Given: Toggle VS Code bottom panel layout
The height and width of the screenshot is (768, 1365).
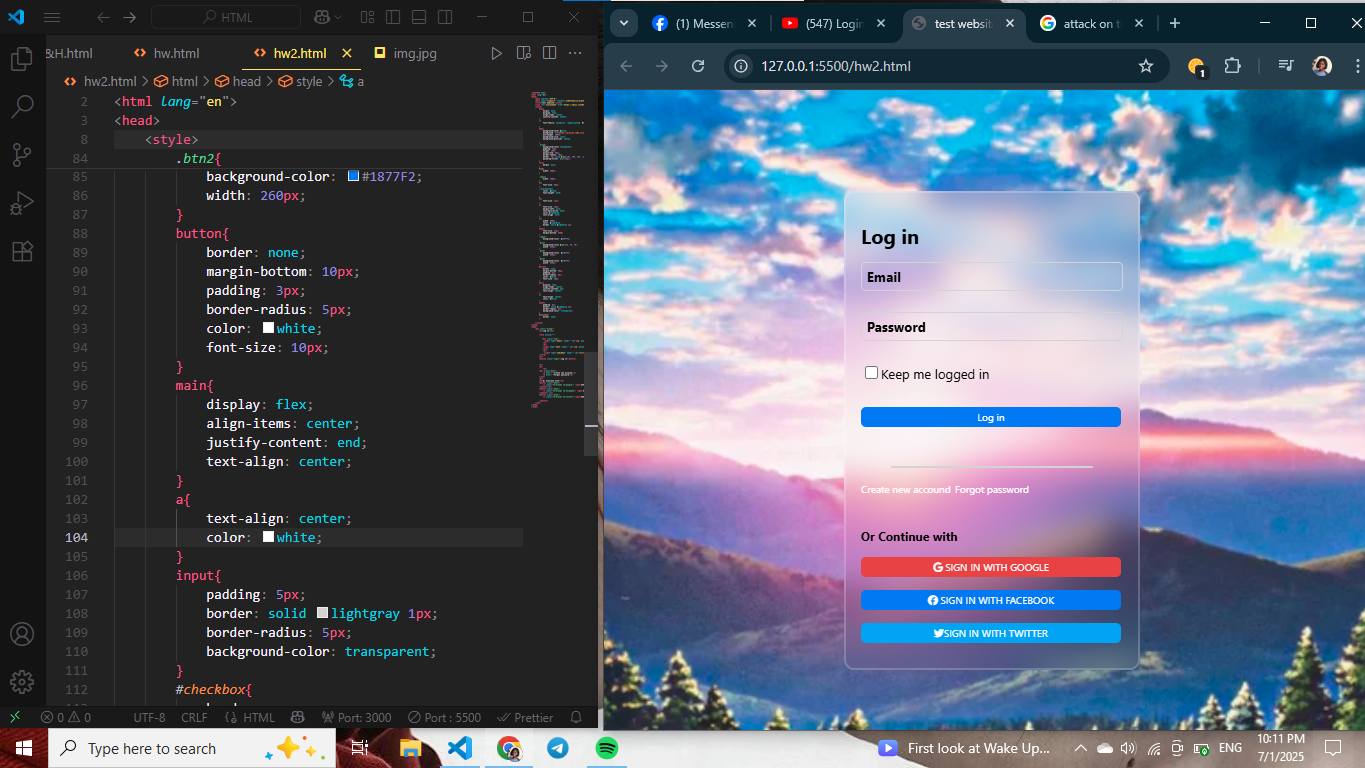Looking at the screenshot, I should click(x=419, y=17).
